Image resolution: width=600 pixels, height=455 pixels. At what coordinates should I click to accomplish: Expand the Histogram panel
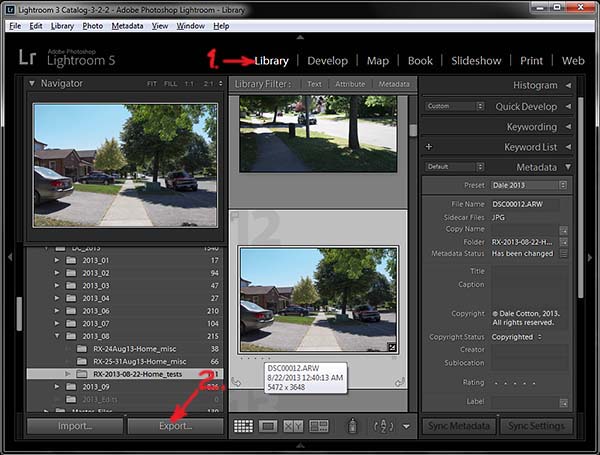(x=568, y=85)
